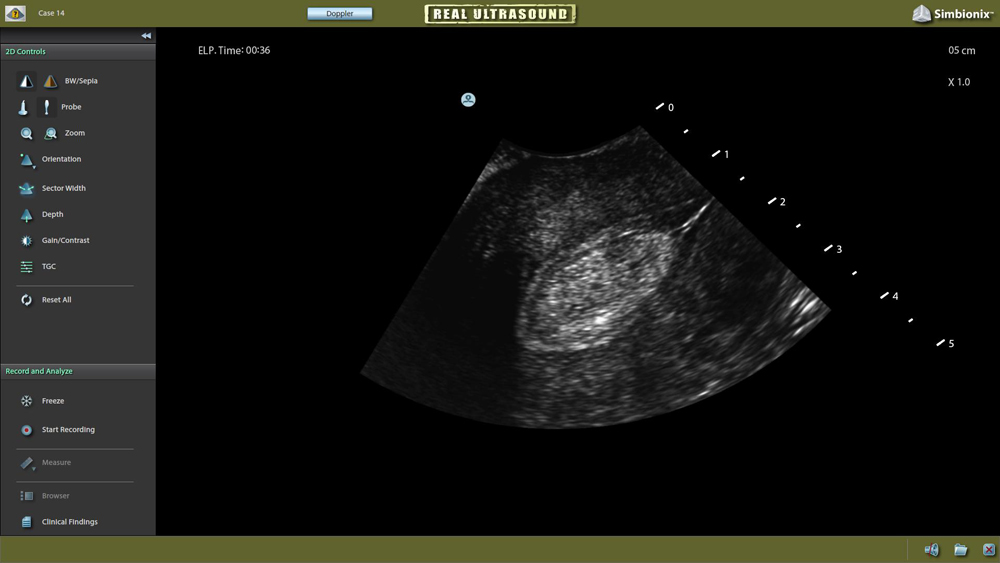Click the zoom in magnifier icon
Image resolution: width=1000 pixels, height=563 pixels.
[x=26, y=133]
